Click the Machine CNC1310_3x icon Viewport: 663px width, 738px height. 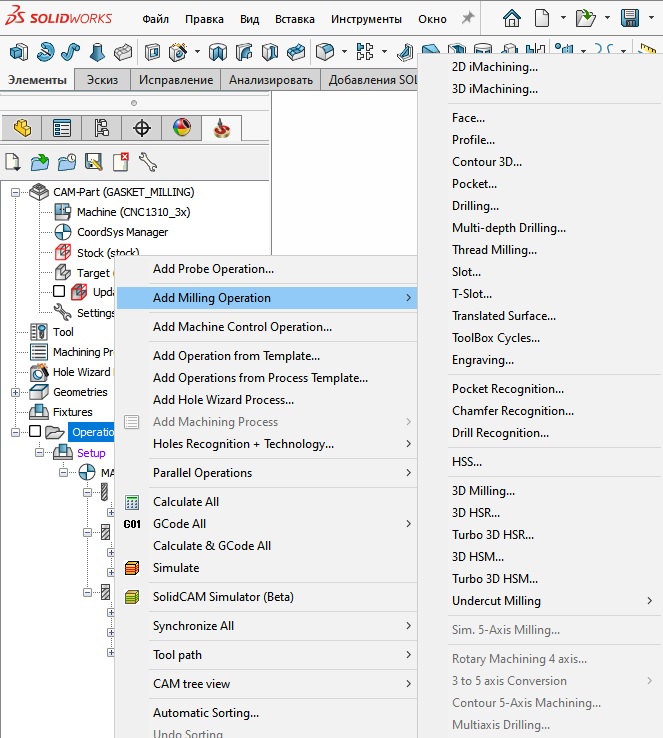pos(63,212)
